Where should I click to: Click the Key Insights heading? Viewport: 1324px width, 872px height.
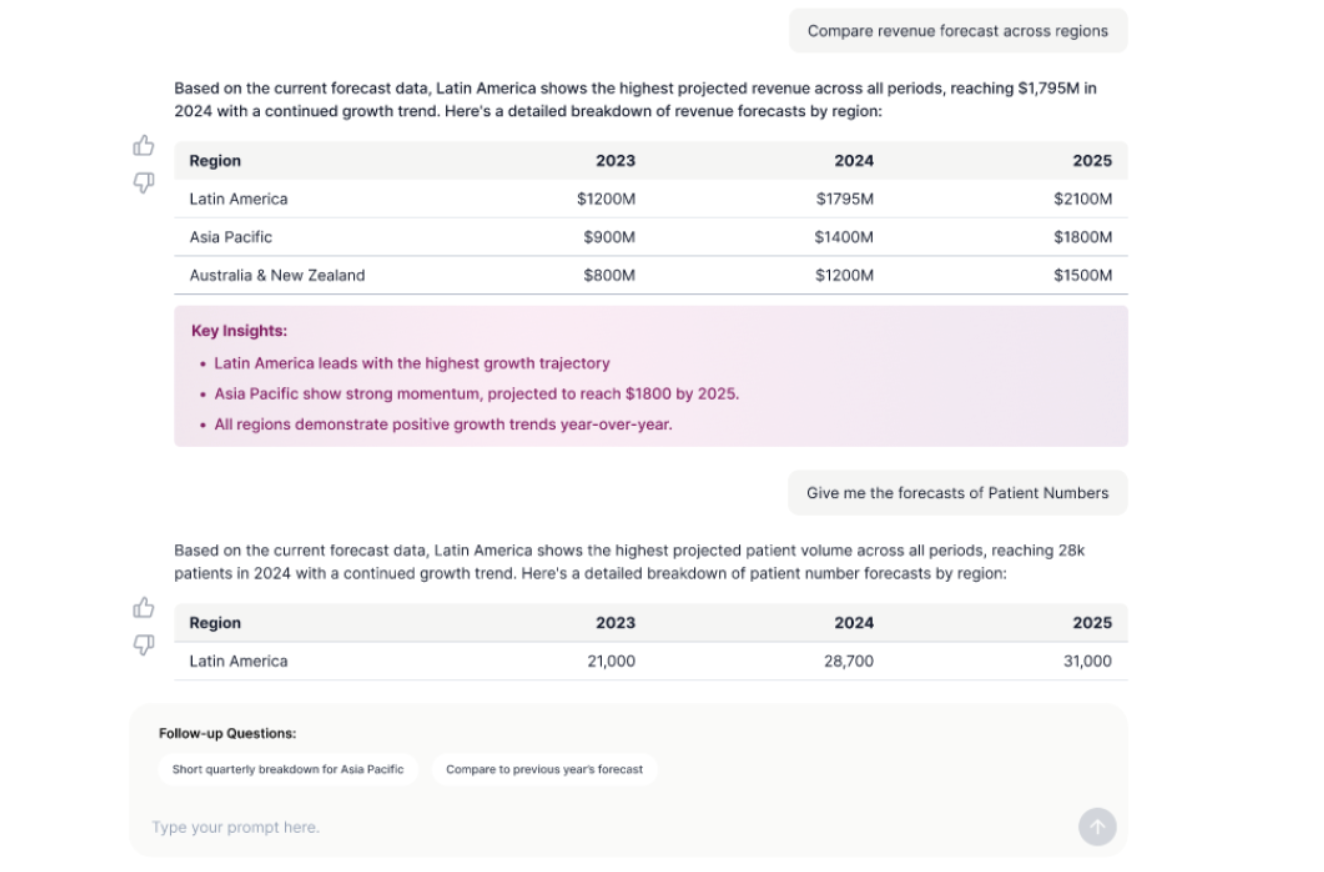(x=239, y=331)
